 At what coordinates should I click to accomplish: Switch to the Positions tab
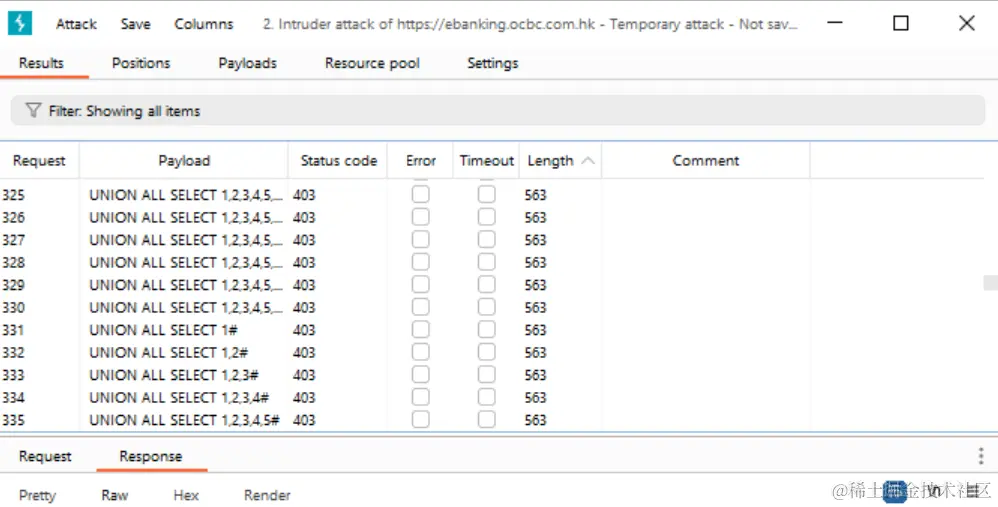pos(141,63)
